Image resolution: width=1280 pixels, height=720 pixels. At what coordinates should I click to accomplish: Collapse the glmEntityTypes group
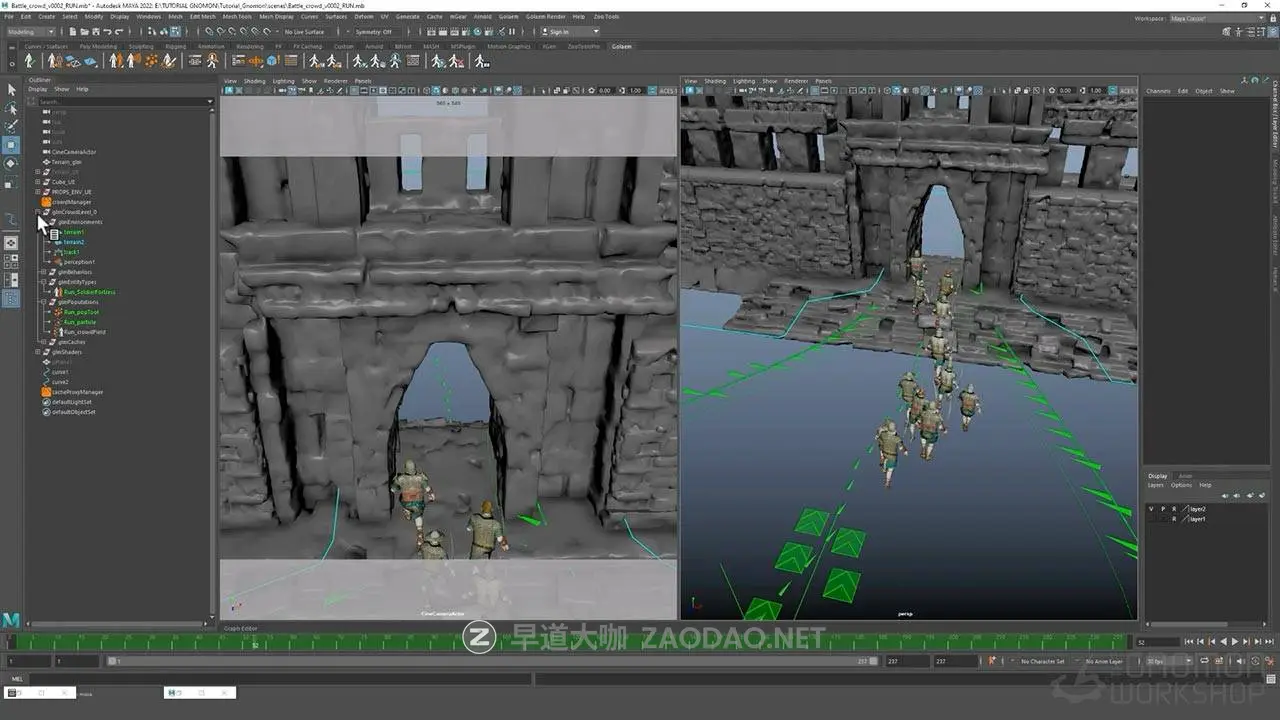point(44,282)
